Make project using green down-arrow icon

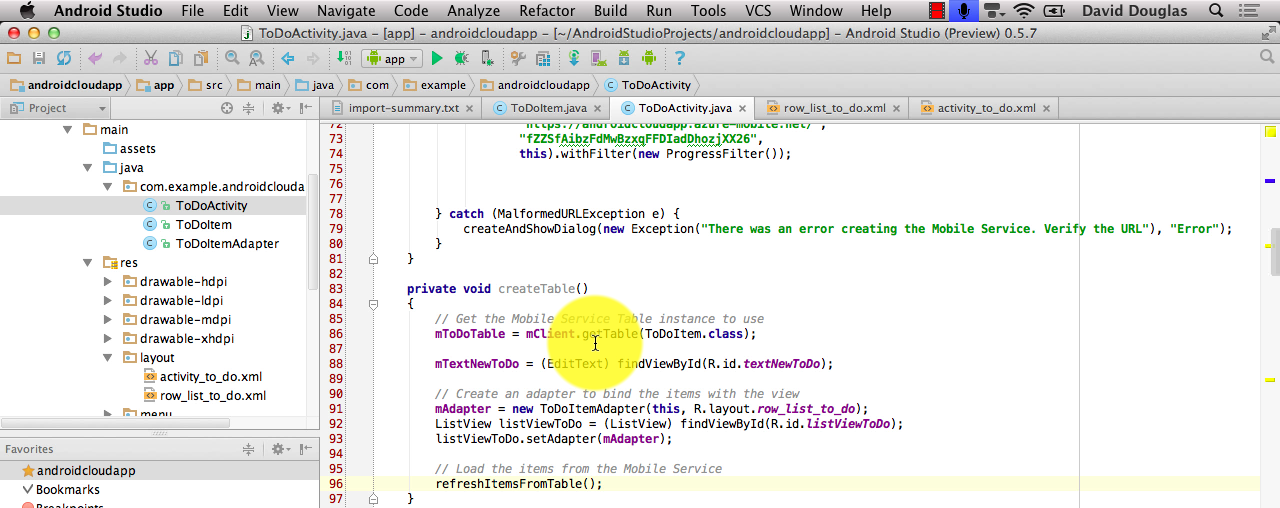point(344,59)
